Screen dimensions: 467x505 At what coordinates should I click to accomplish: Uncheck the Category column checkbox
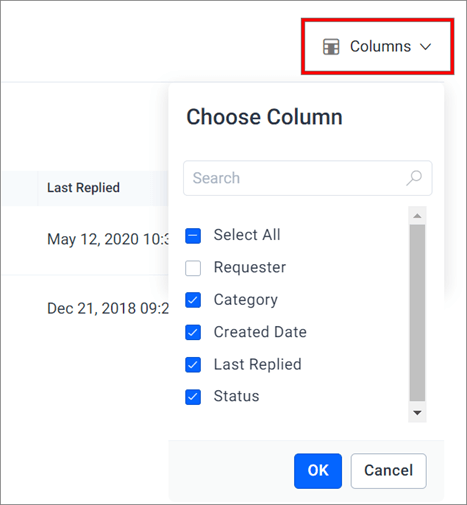[x=193, y=300]
